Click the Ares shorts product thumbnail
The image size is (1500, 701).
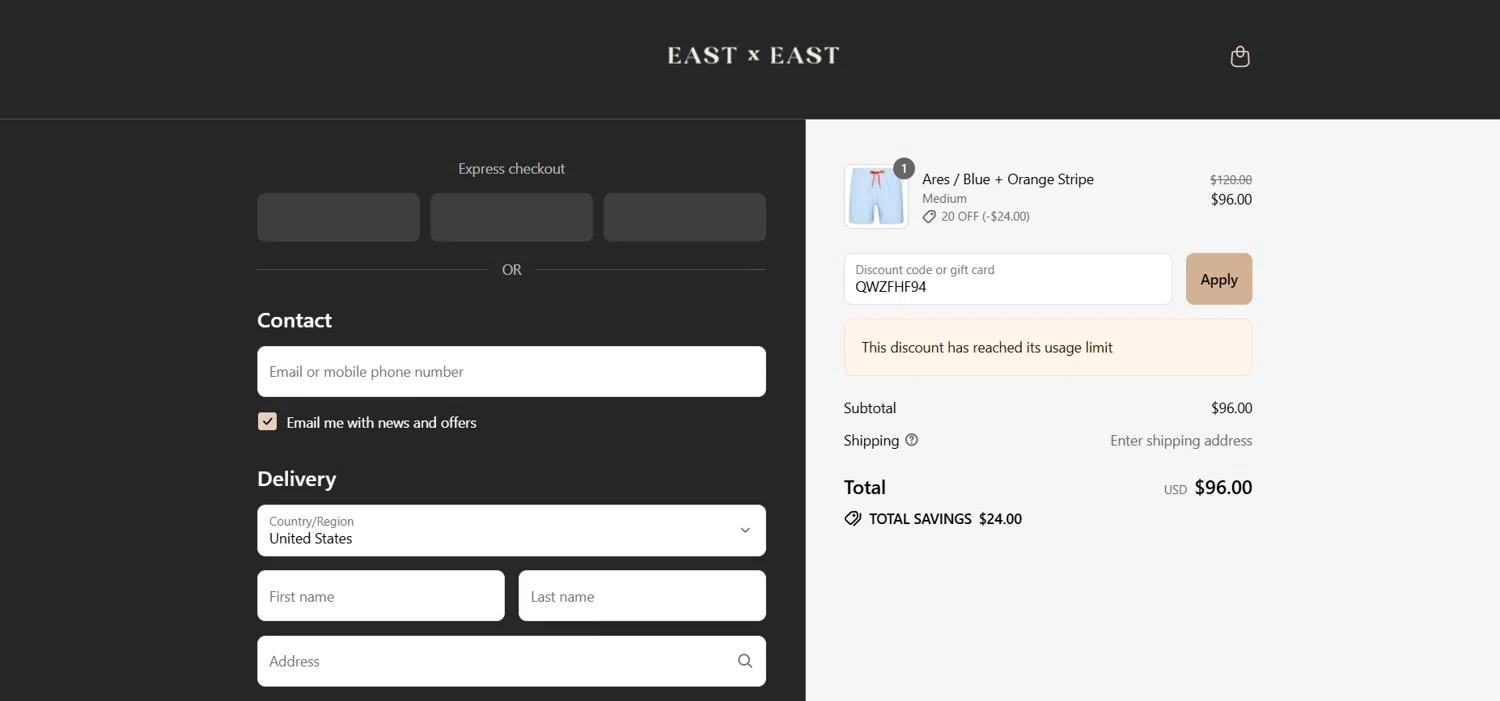point(876,196)
